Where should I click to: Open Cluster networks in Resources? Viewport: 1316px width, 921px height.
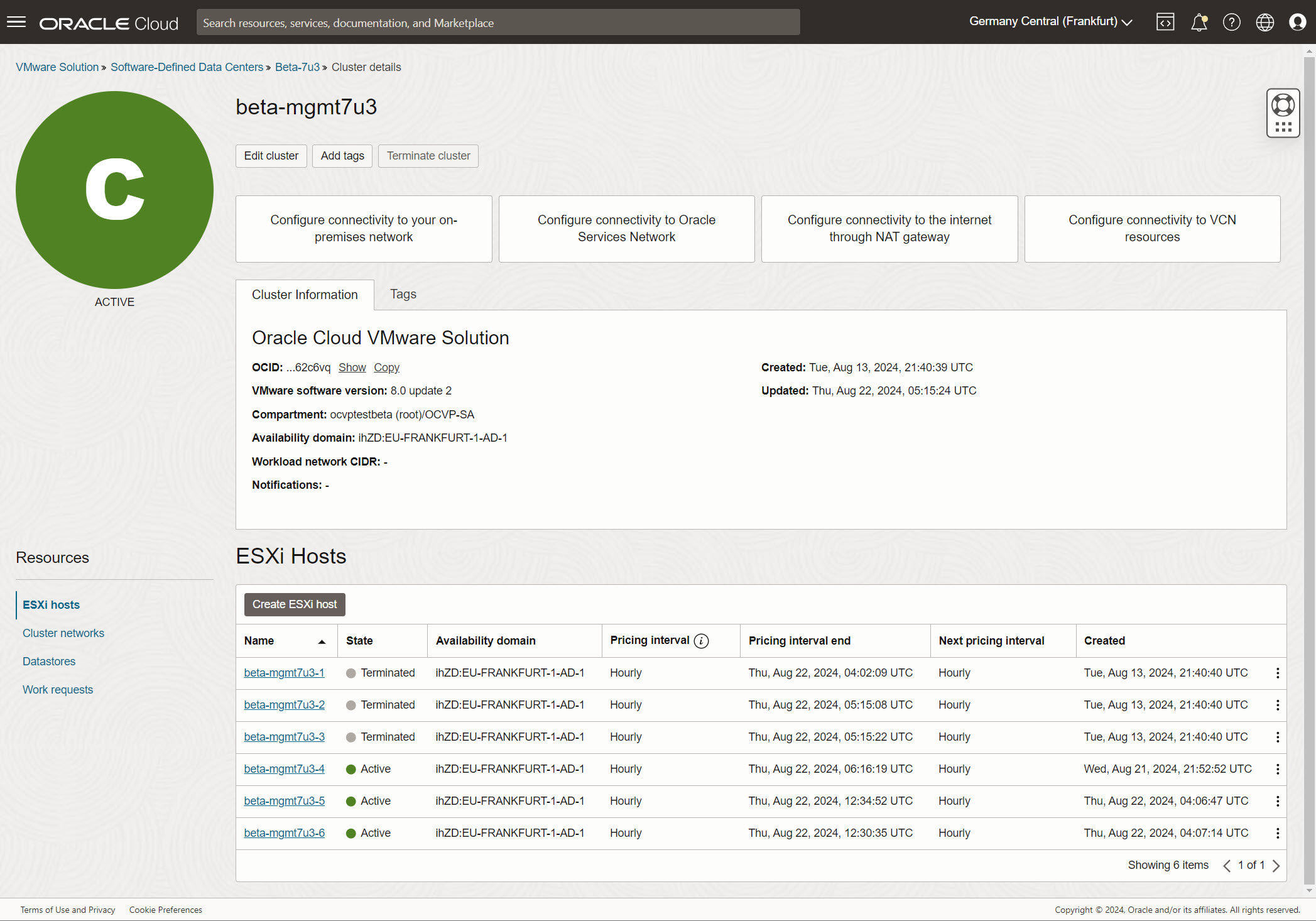coord(63,633)
